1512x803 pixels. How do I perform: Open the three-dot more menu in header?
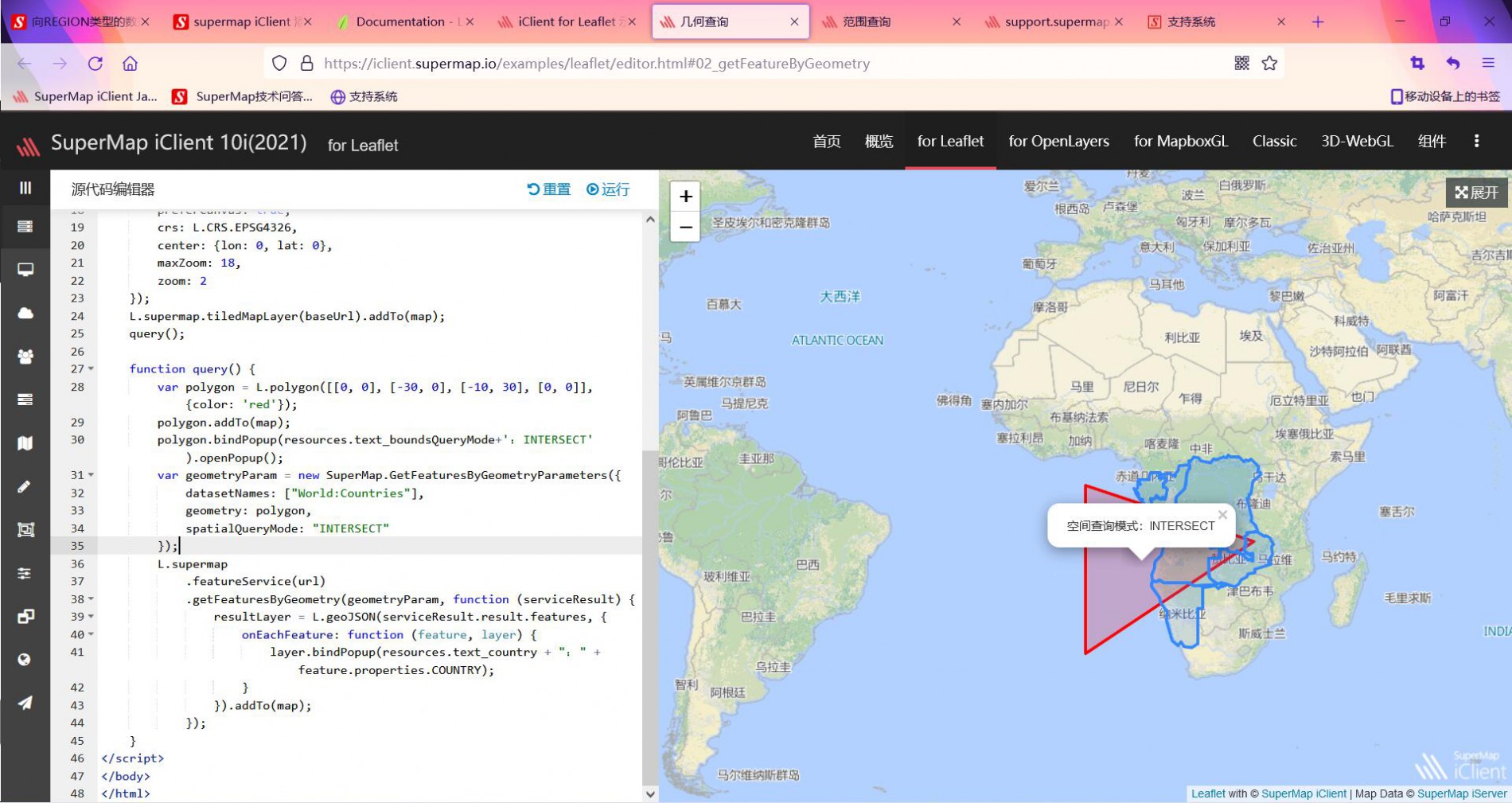point(1476,141)
